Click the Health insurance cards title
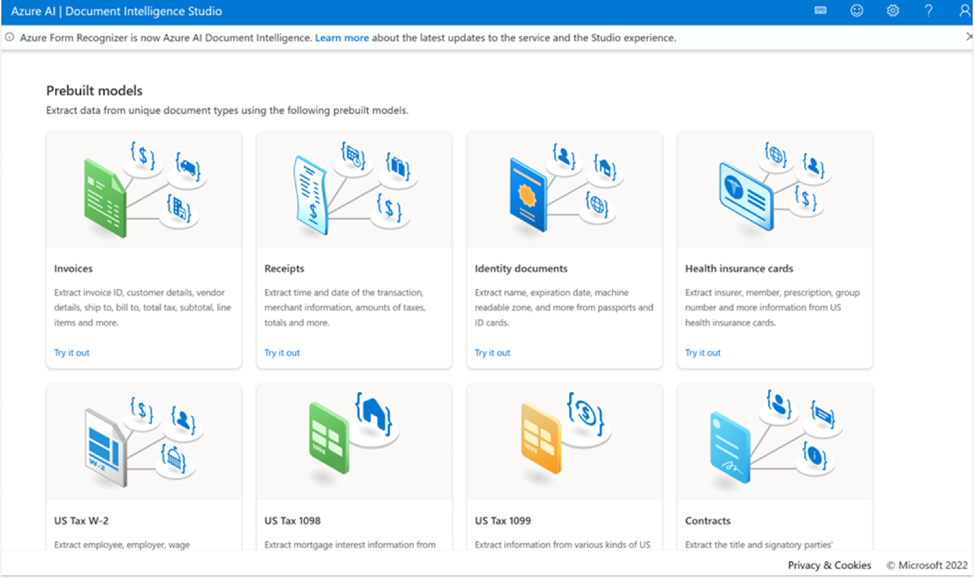The height and width of the screenshot is (578, 974). [x=739, y=268]
